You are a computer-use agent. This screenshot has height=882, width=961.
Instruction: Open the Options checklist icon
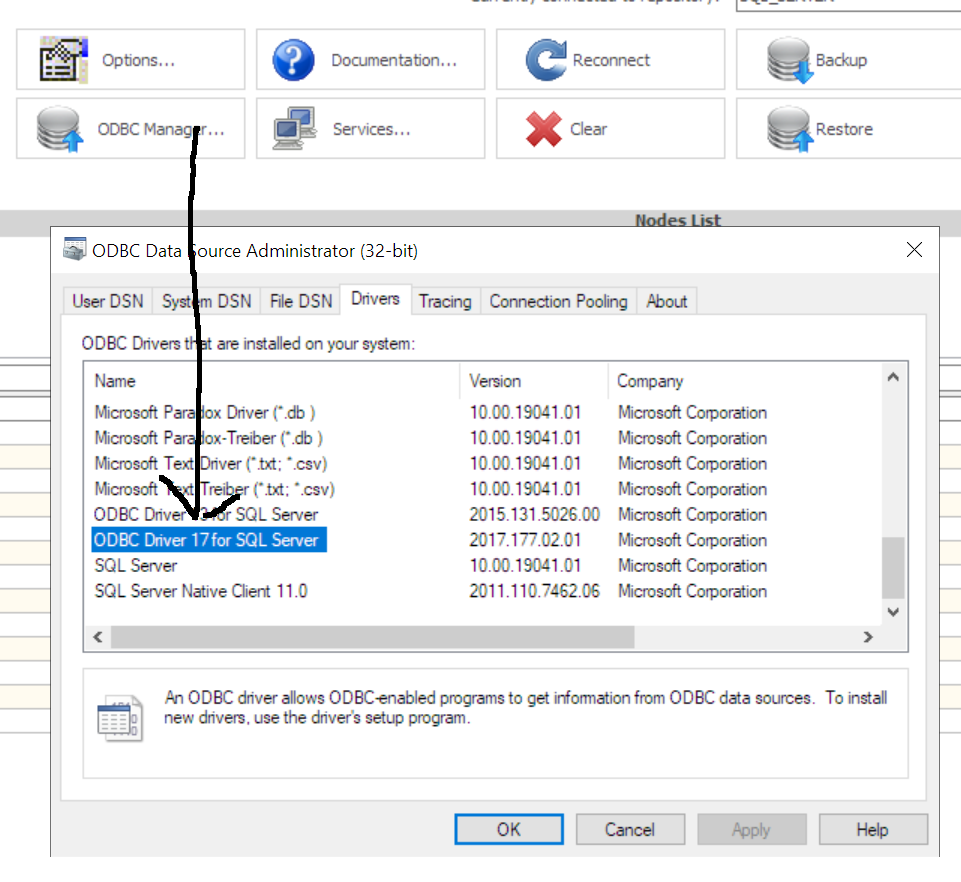pyautogui.click(x=64, y=59)
